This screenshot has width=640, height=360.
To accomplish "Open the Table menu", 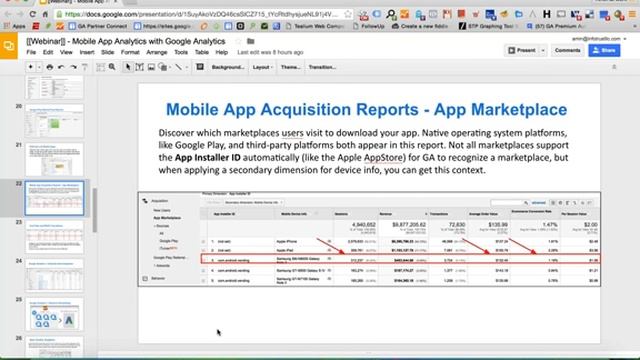I will (x=202, y=52).
